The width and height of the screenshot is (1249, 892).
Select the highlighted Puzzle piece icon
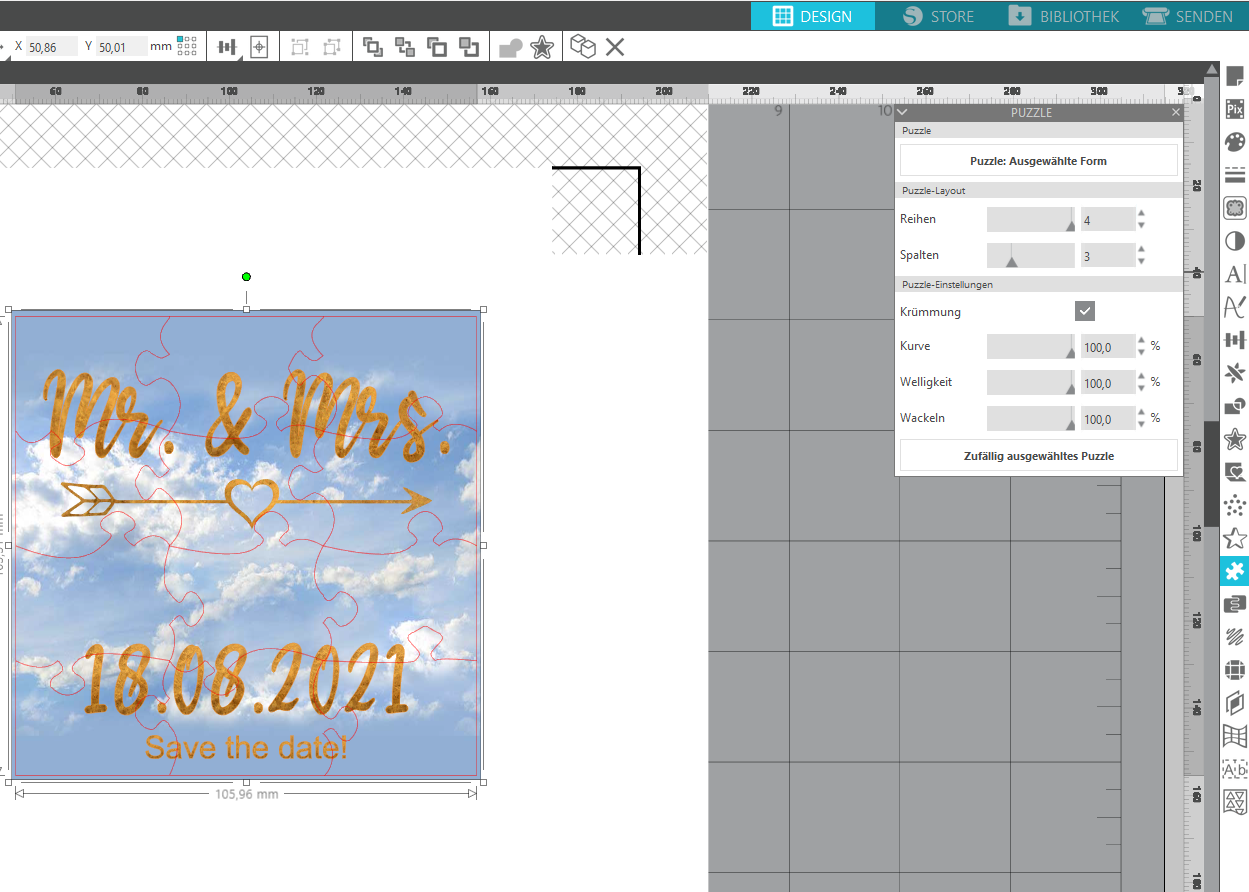pyautogui.click(x=1235, y=571)
